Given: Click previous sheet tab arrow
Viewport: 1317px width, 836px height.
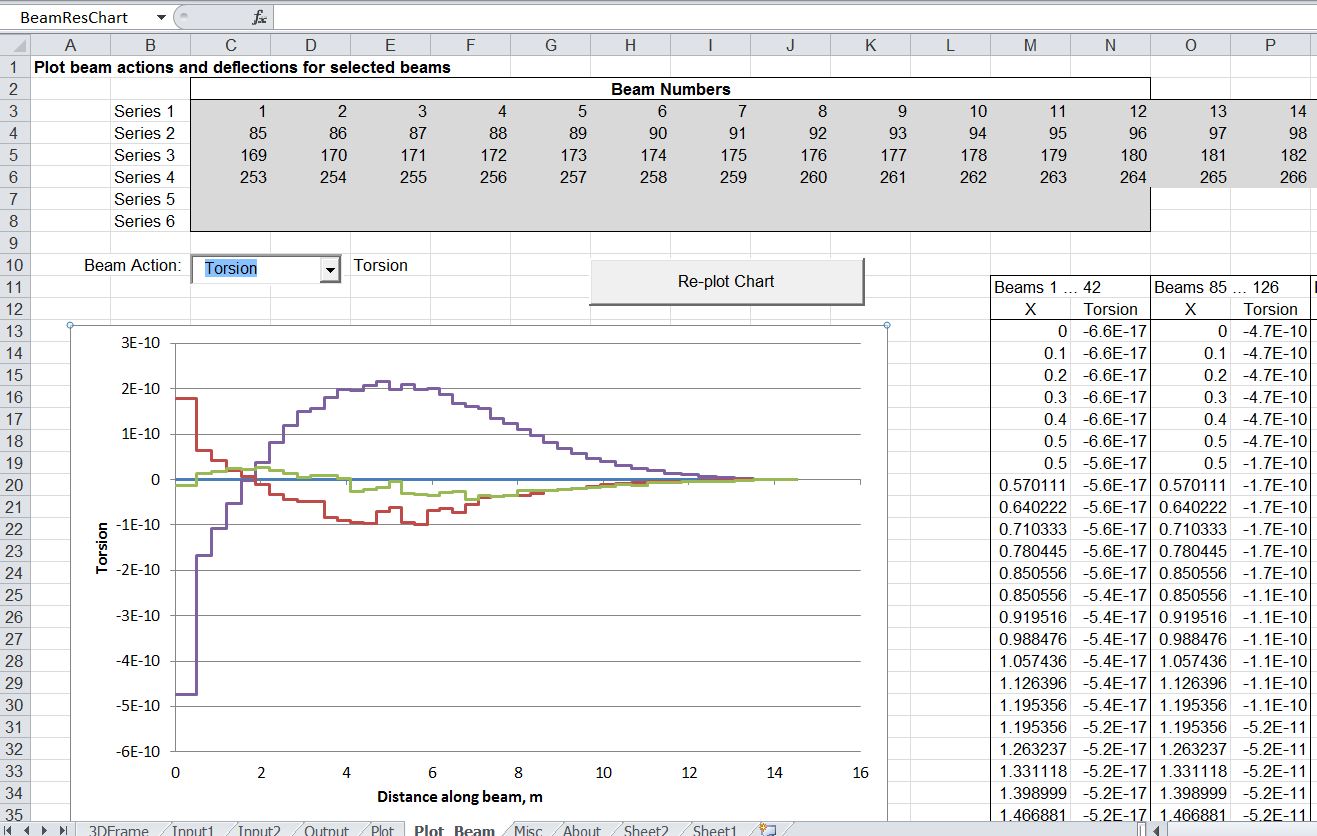Looking at the screenshot, I should coord(28,830).
